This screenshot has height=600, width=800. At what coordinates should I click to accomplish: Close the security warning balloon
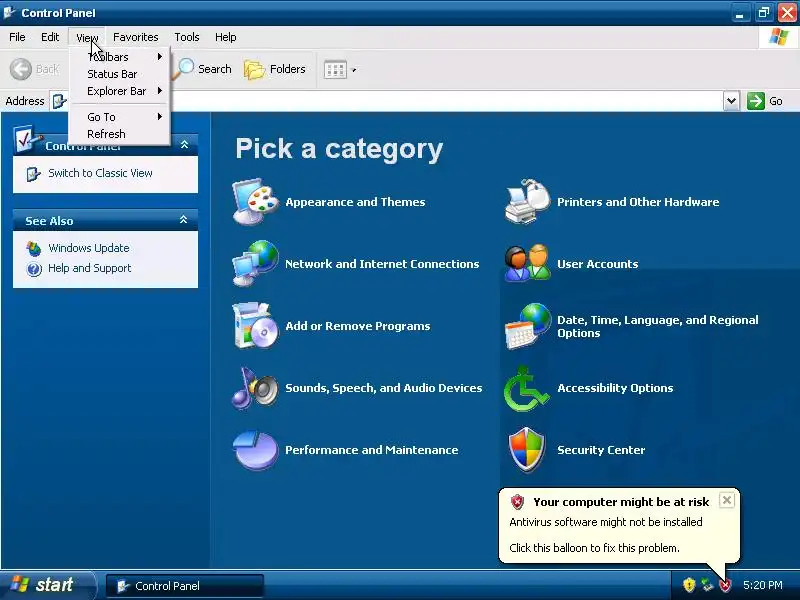pos(727,500)
